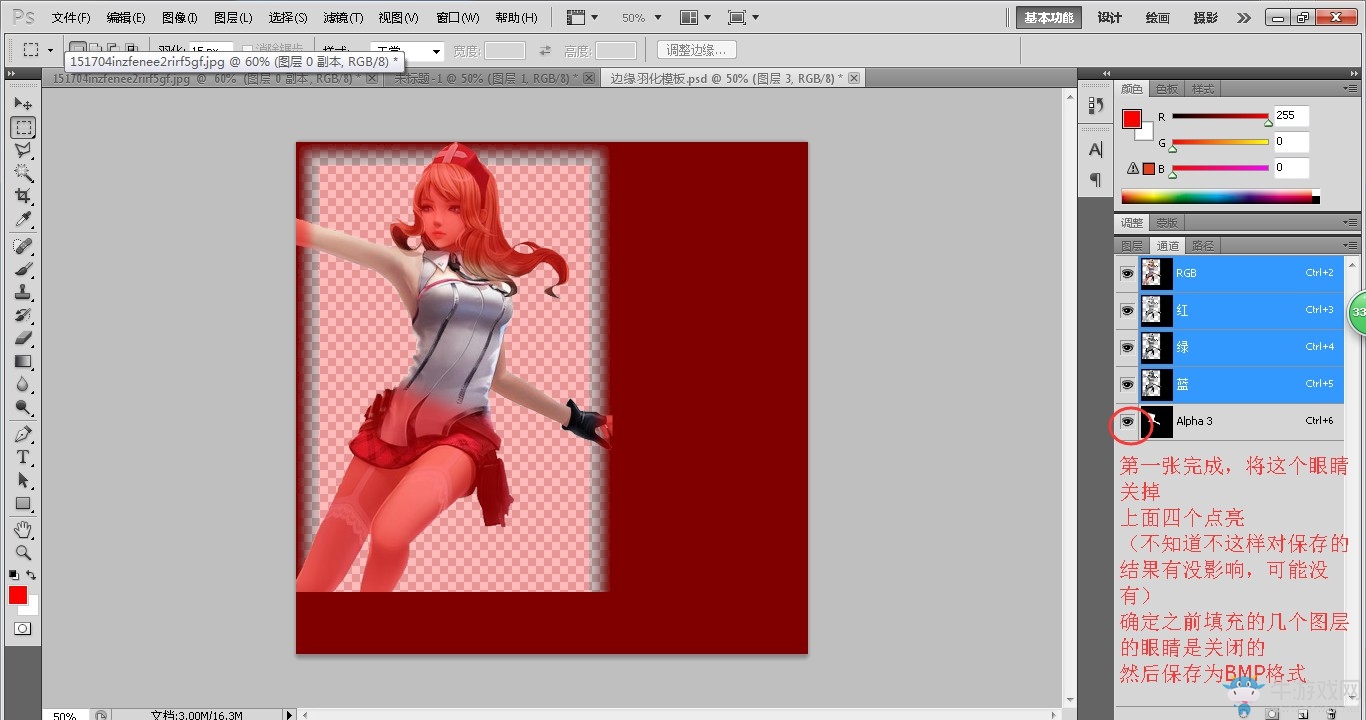Switch to the 色板 swatches tab
The height and width of the screenshot is (720, 1366).
[1167, 89]
